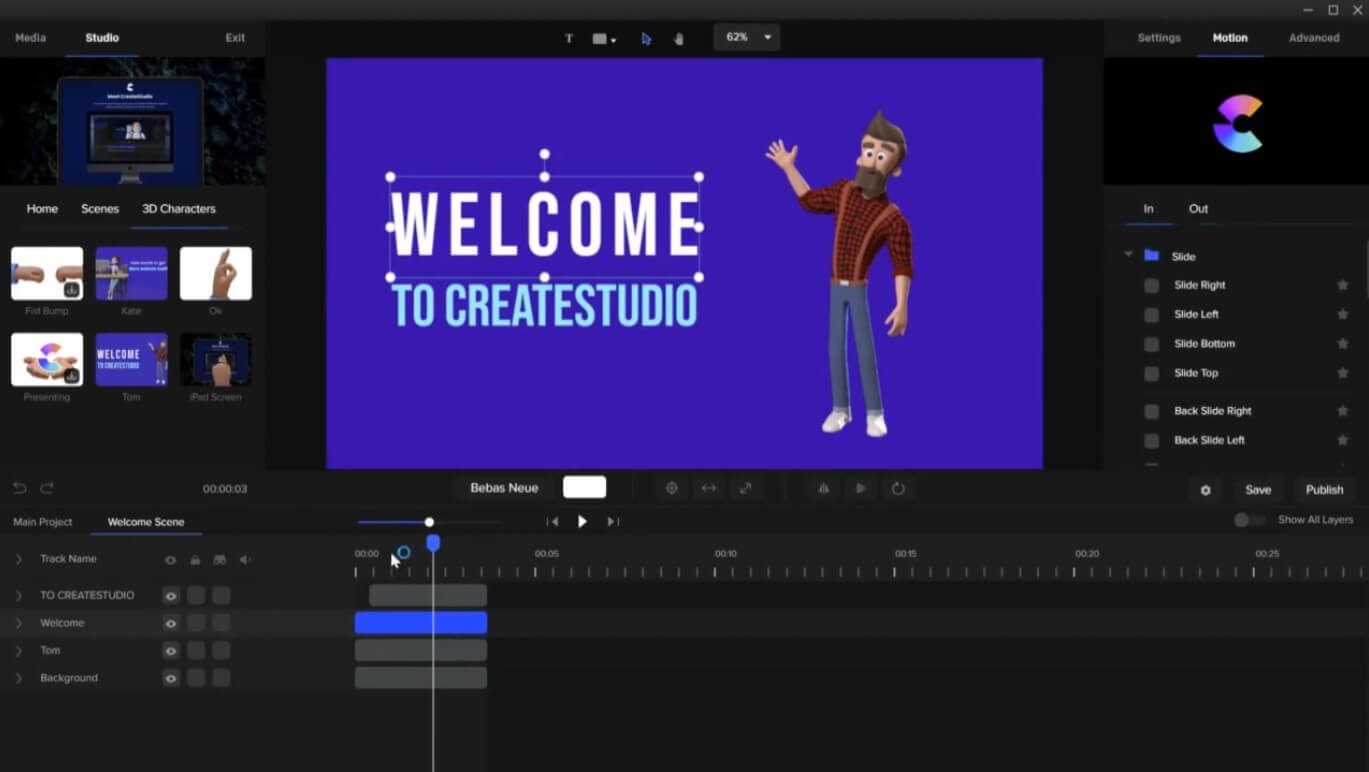Image resolution: width=1369 pixels, height=772 pixels.
Task: Hide the TO CREATESTUDIO track
Action: coord(171,596)
